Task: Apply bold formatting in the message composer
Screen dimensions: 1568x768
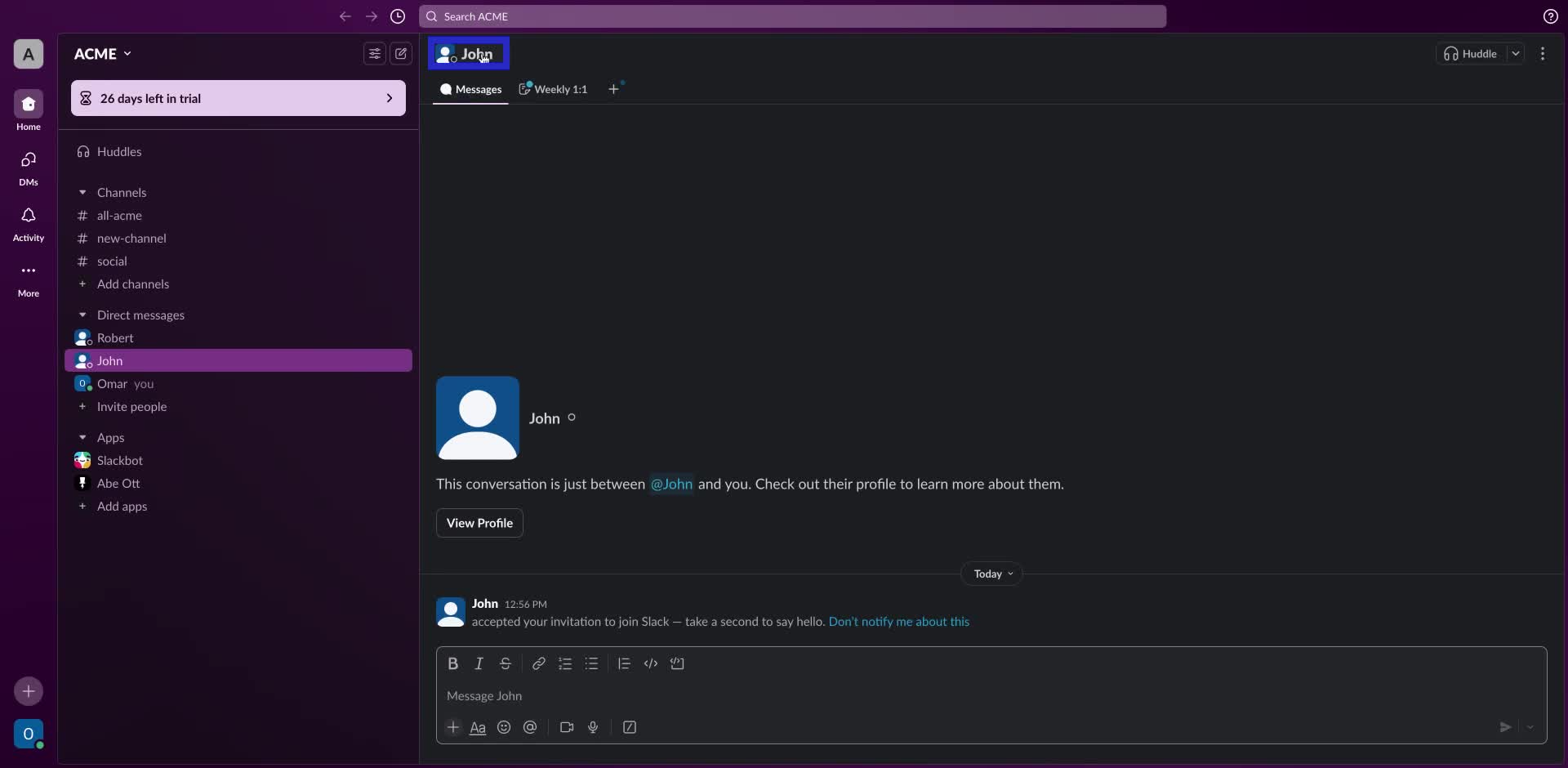Action: pos(454,663)
